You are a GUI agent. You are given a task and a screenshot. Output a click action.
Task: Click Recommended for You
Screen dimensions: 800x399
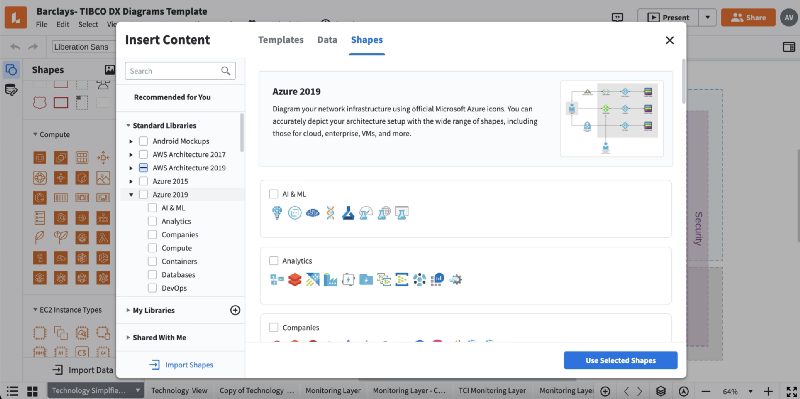tap(172, 97)
